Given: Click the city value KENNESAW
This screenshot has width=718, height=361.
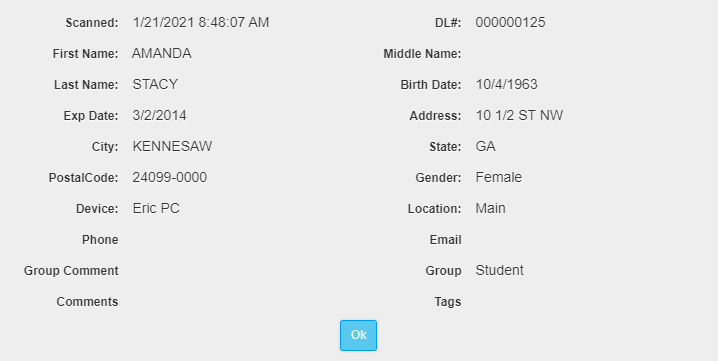Looking at the screenshot, I should (x=172, y=146).
